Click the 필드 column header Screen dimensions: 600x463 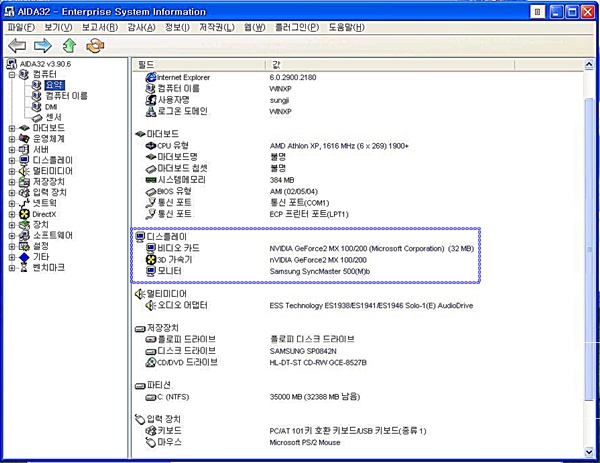(x=199, y=65)
